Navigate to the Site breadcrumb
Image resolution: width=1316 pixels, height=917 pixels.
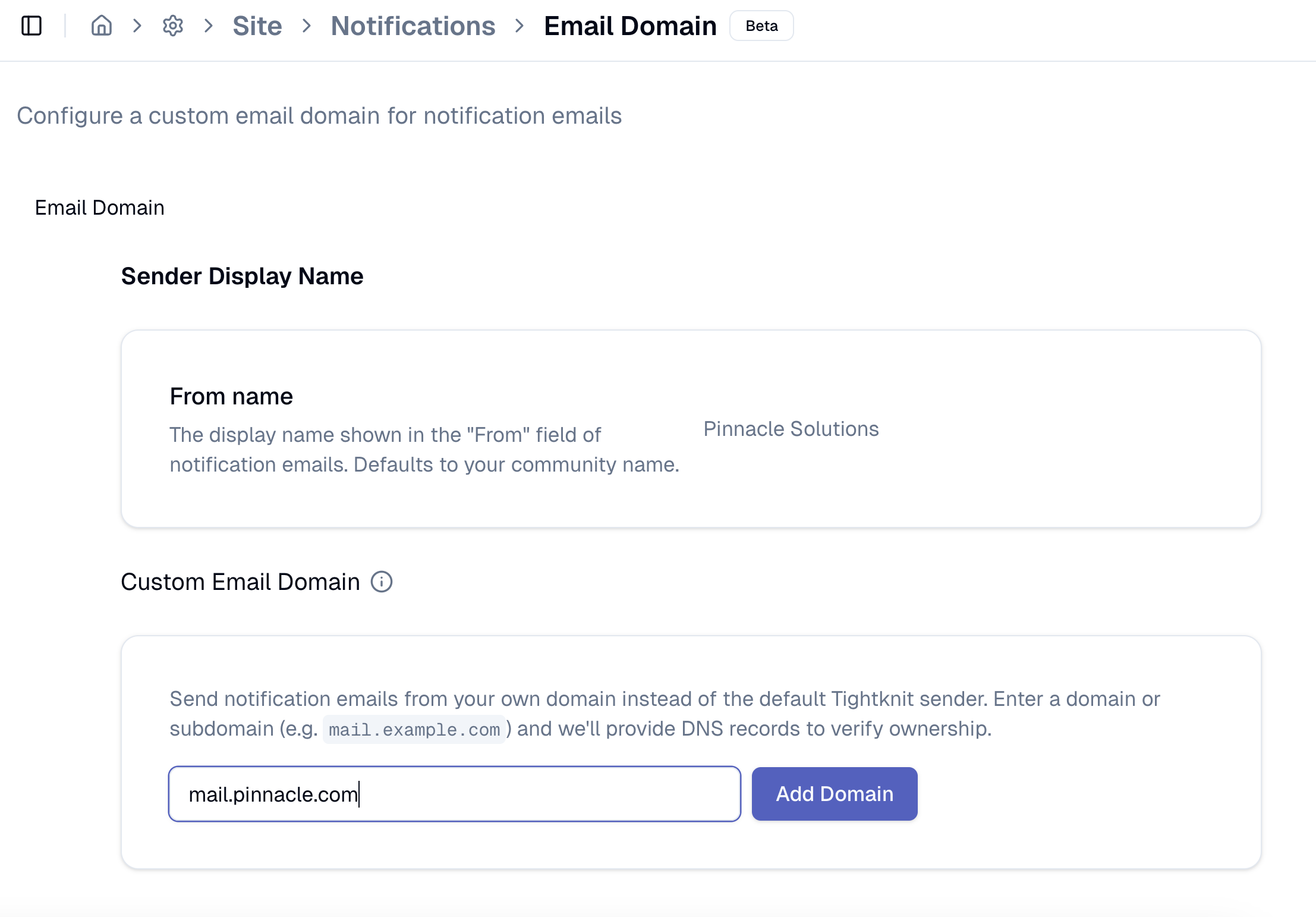click(257, 26)
